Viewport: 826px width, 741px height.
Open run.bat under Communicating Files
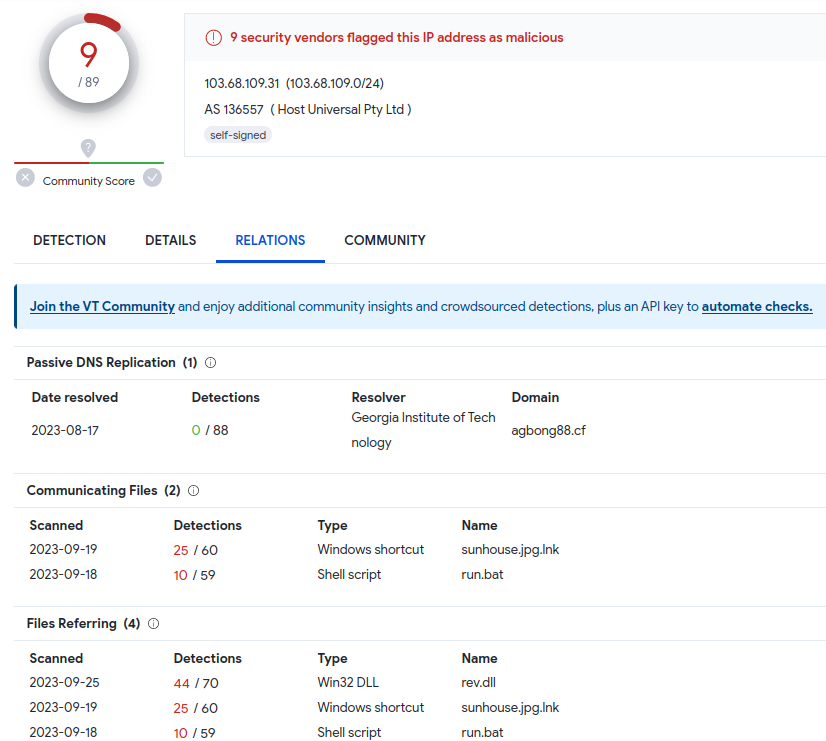click(x=482, y=574)
